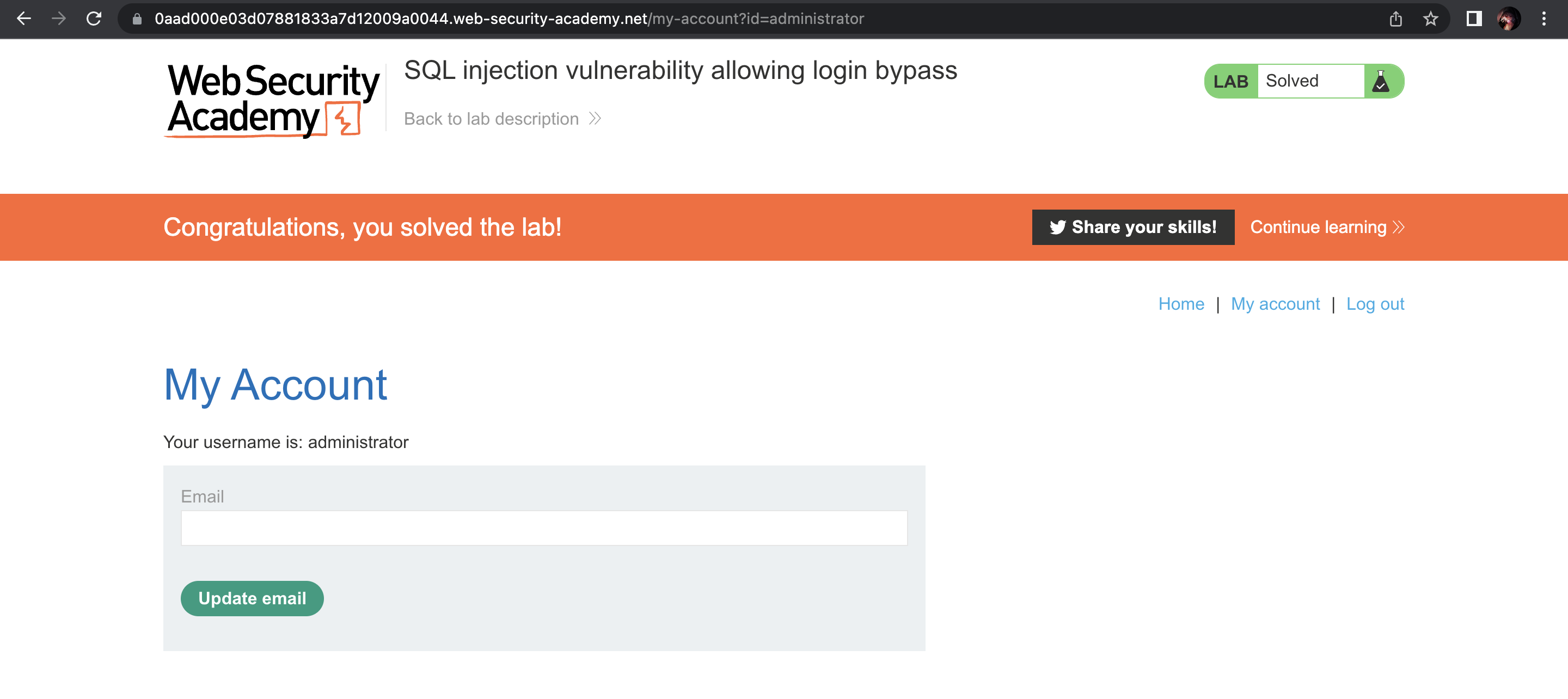Click the Twitter bird icon
Screen dimensions: 1568x699
click(x=1057, y=227)
